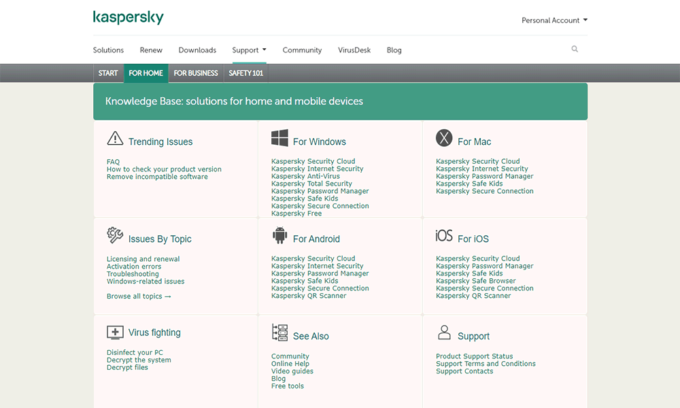Open Kaspersky QR Scanner for iOS
The height and width of the screenshot is (408, 680).
[473, 296]
